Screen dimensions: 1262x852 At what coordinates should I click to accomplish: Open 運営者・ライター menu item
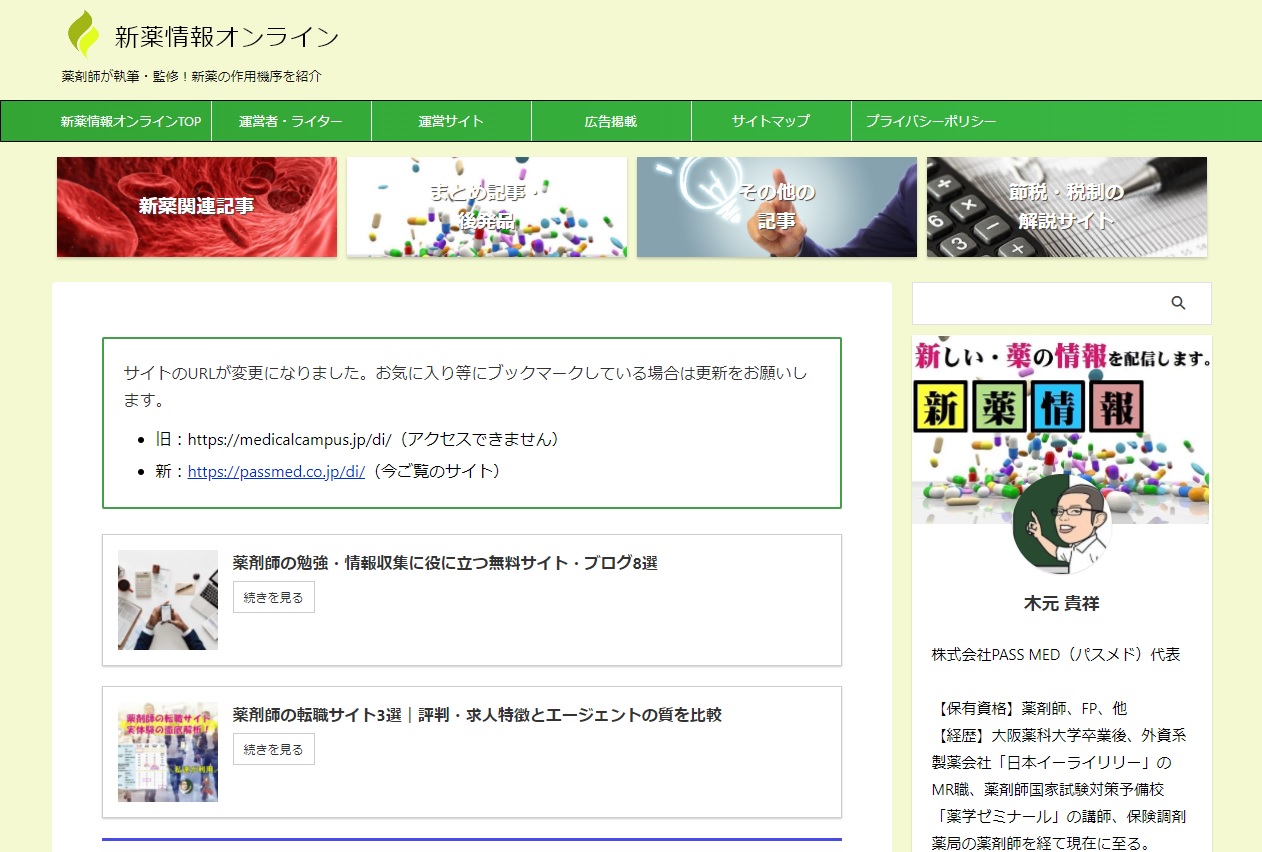[x=291, y=121]
